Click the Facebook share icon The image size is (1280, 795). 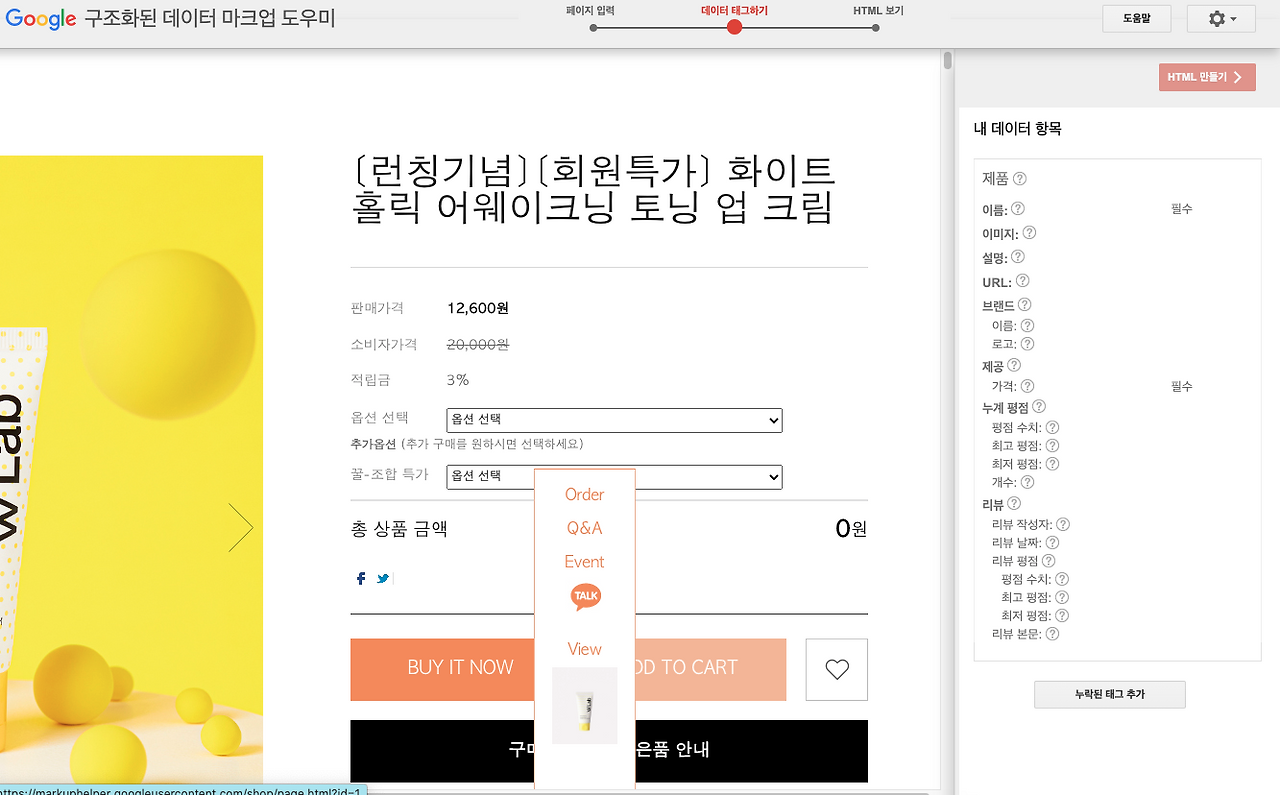[360, 578]
